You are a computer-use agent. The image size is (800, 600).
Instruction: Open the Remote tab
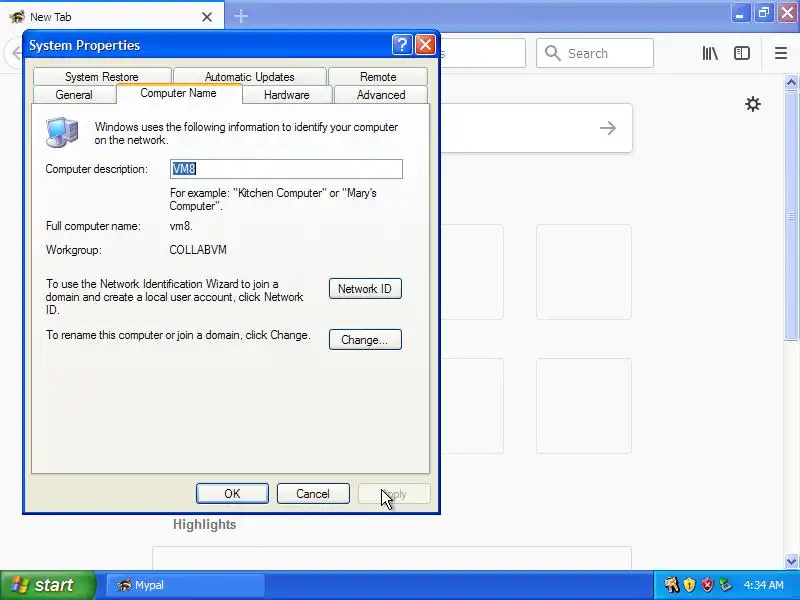coord(378,77)
